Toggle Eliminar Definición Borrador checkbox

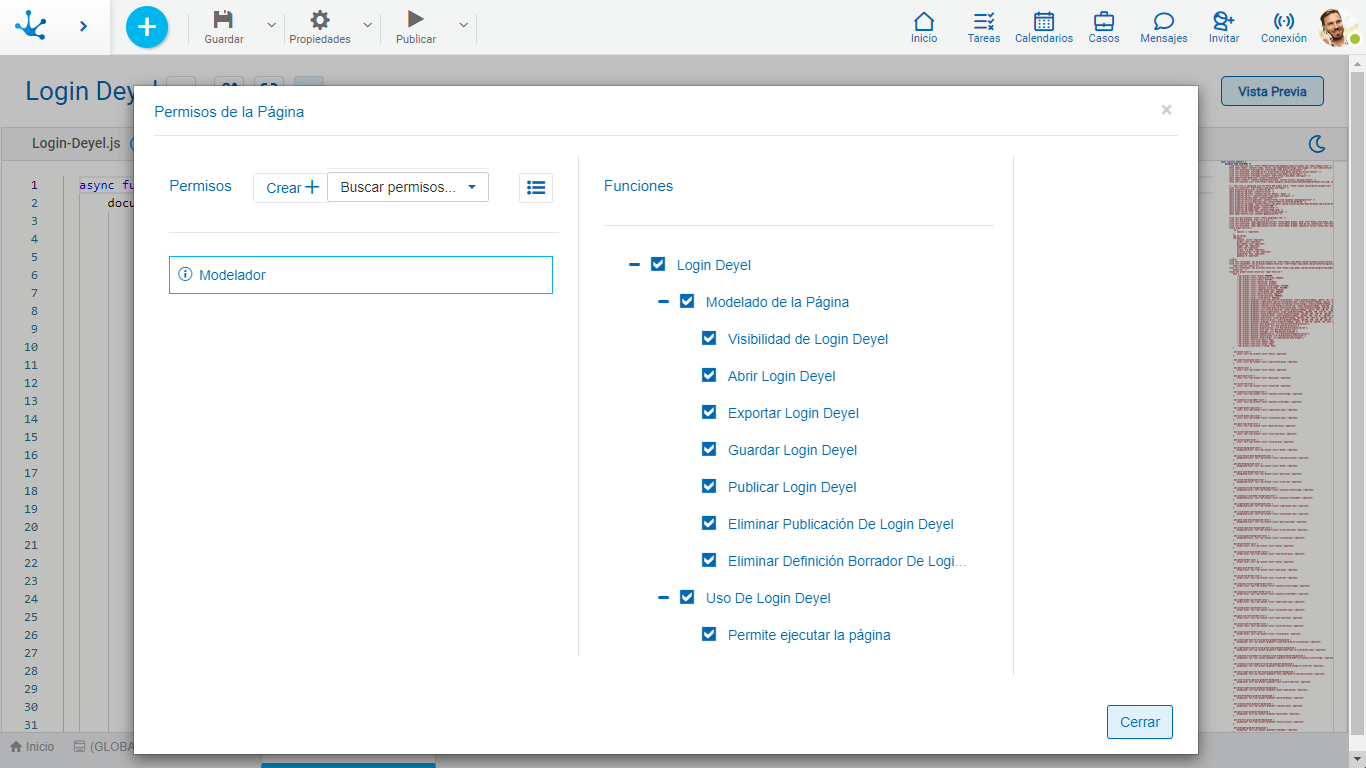point(709,560)
